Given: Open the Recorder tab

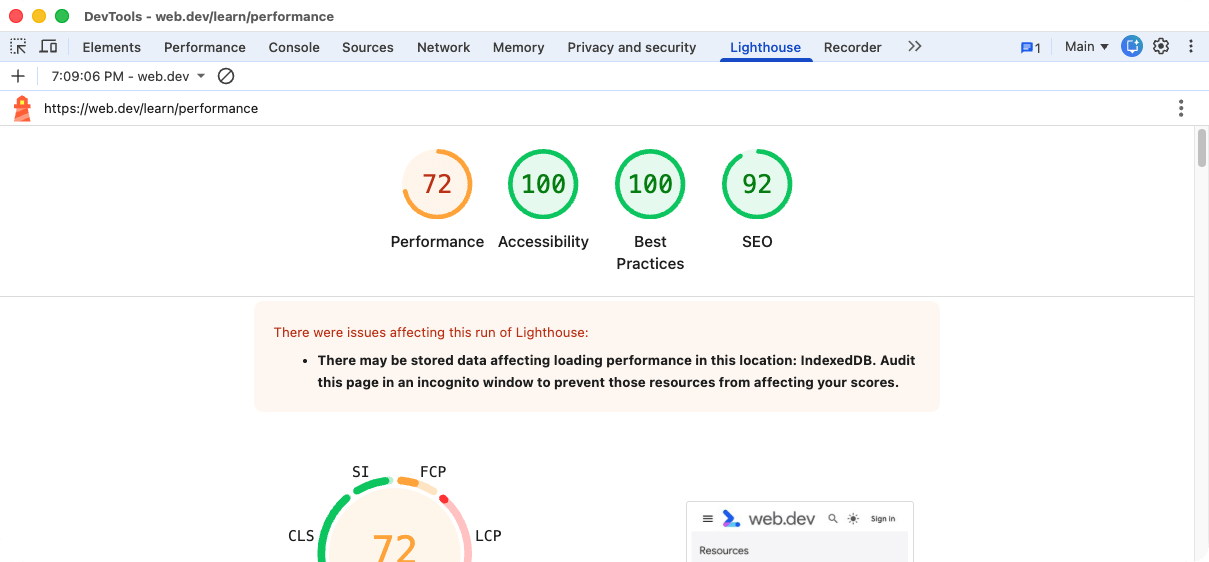Looking at the screenshot, I should pos(853,47).
